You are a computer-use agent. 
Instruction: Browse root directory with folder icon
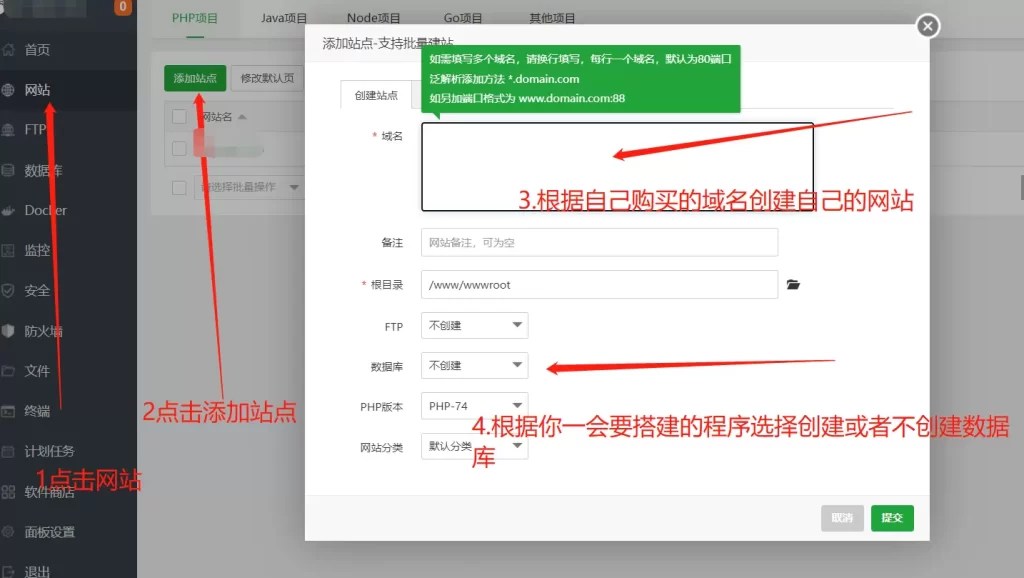point(793,285)
